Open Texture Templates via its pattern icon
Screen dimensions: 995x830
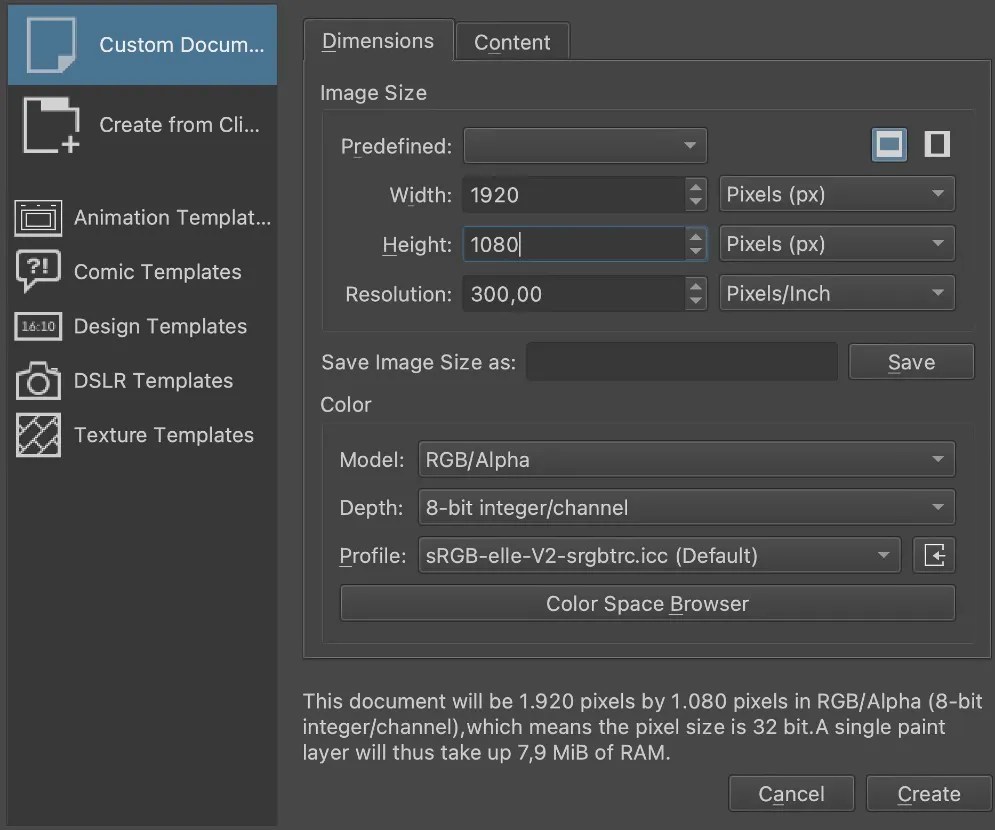pos(37,435)
